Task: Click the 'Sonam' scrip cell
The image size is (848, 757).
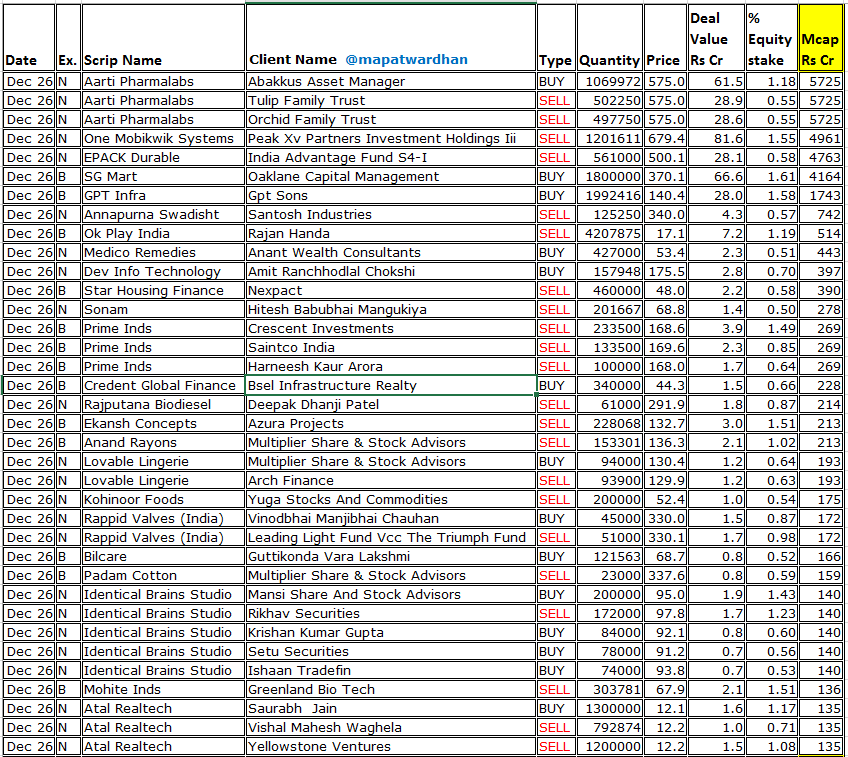Action: pyautogui.click(x=163, y=309)
